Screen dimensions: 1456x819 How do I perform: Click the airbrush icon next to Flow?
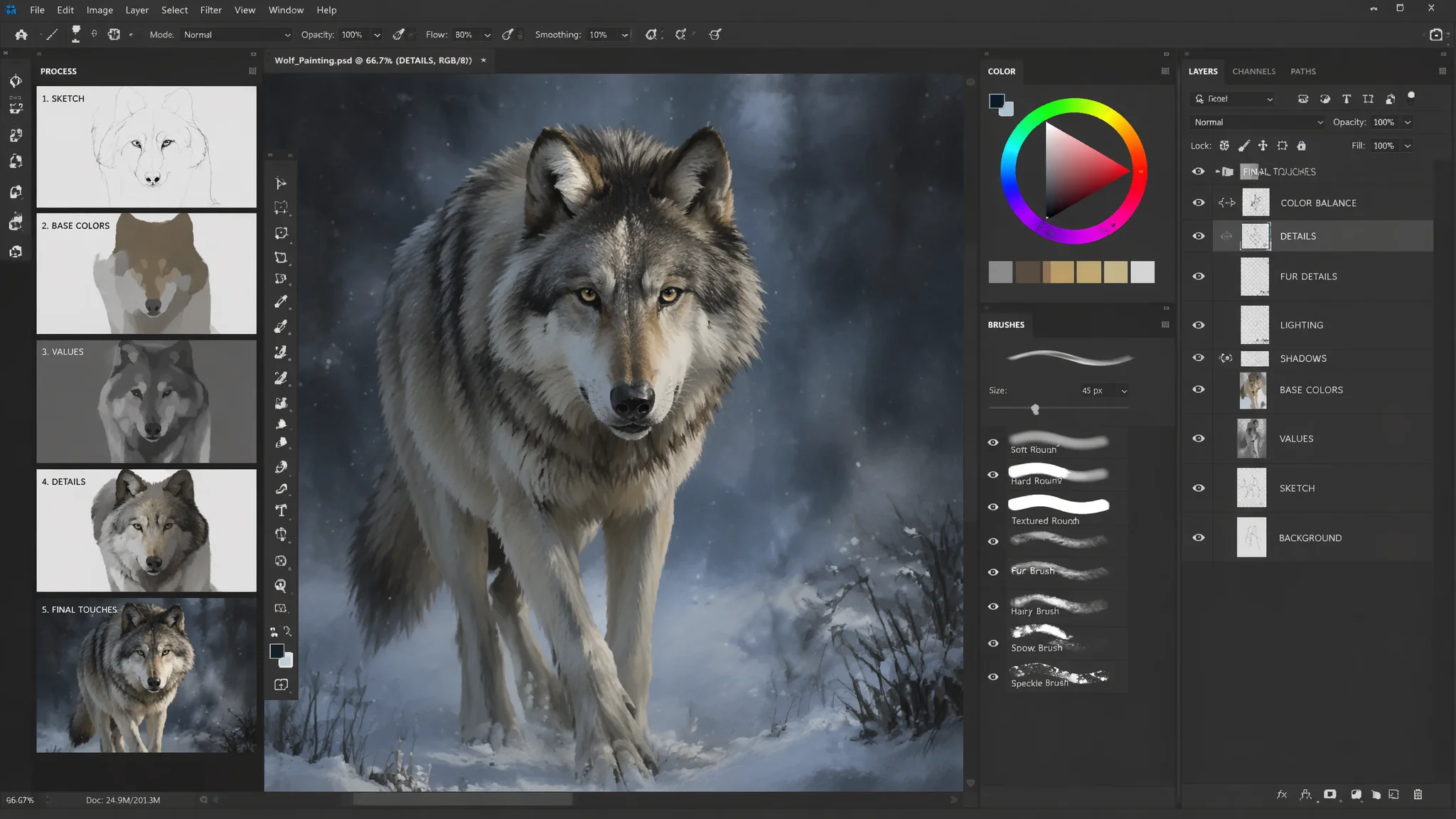(x=508, y=34)
